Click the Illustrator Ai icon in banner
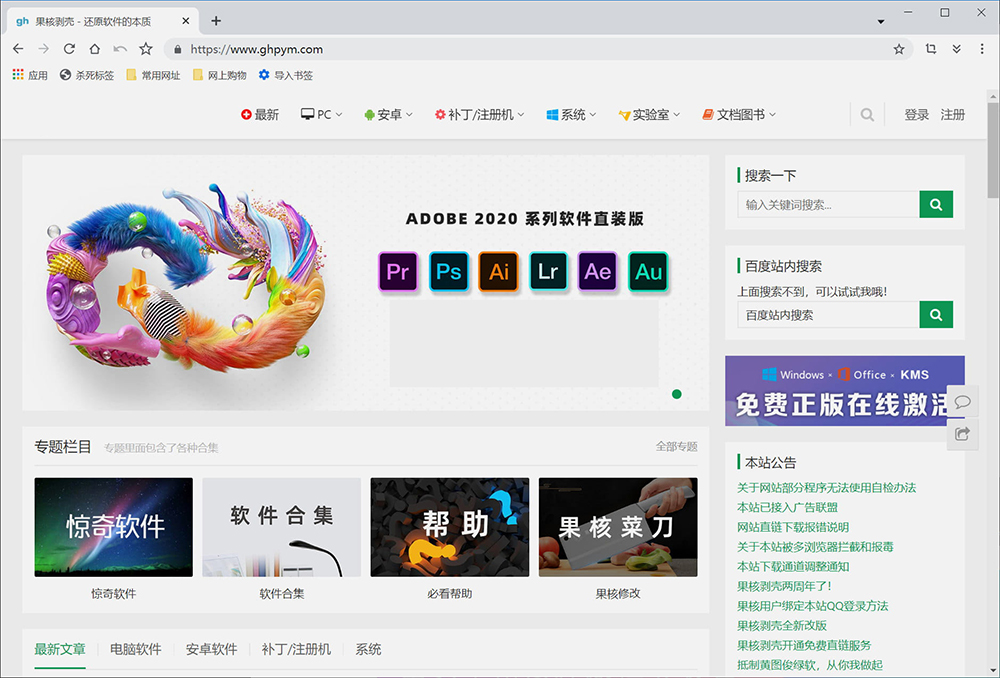Screen dimensions: 1000x678 point(498,272)
